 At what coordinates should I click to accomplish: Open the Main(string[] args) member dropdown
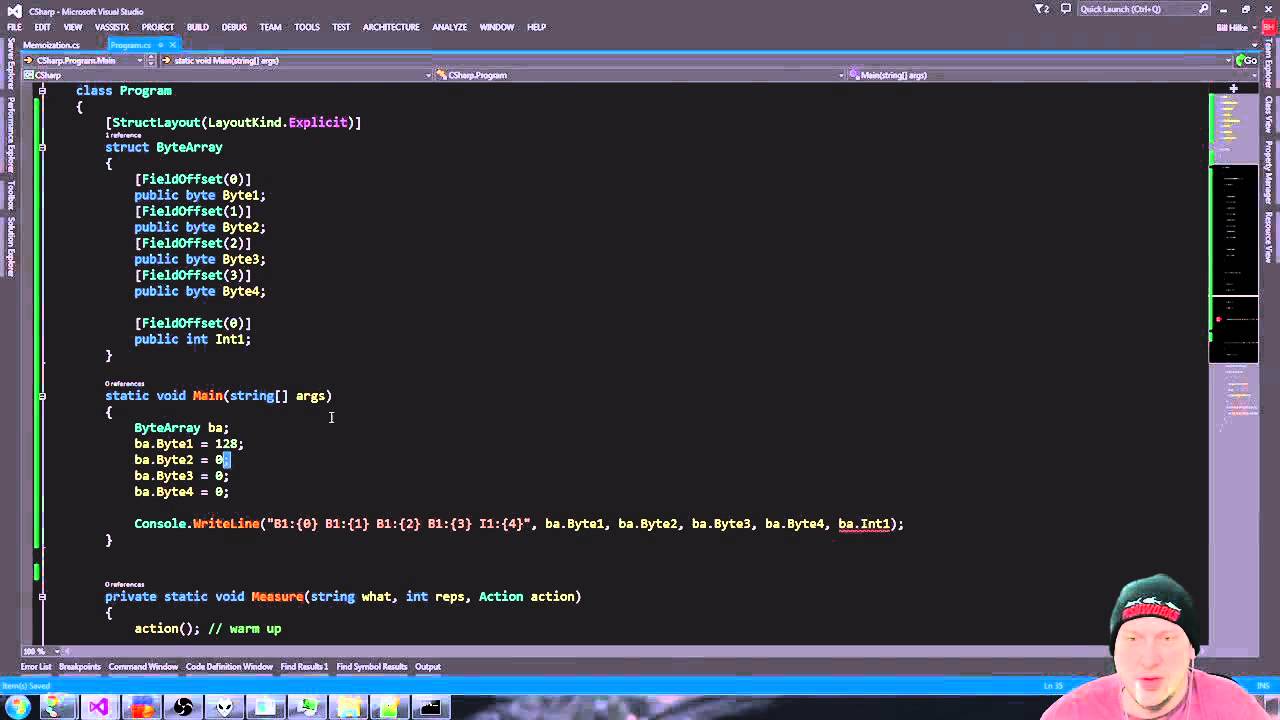1052,75
